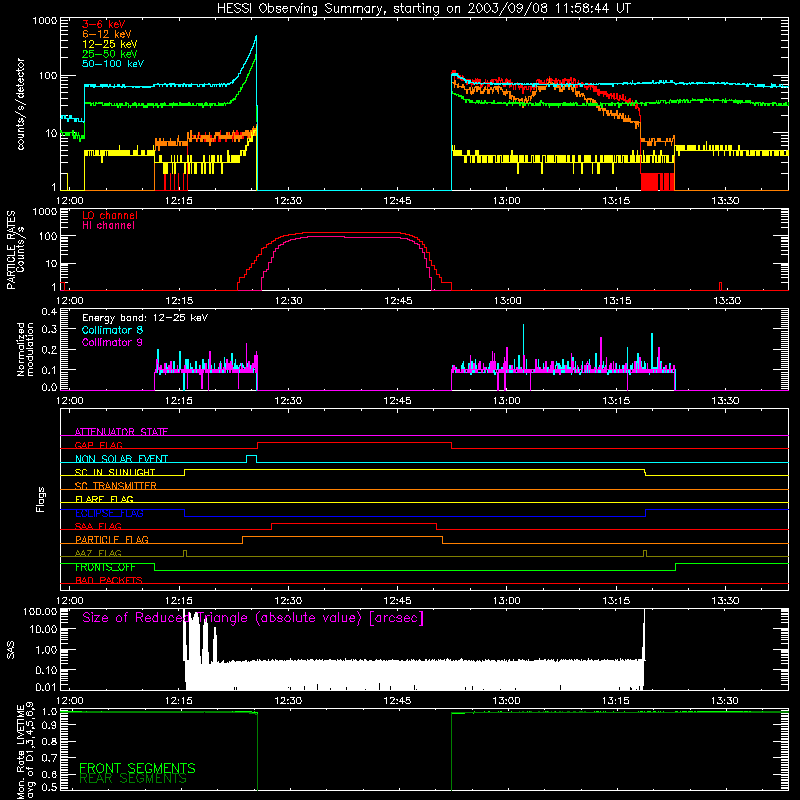This screenshot has height=800, width=800.
Task: Select the 'Collimator 8' legend label
Action: click(x=112, y=330)
